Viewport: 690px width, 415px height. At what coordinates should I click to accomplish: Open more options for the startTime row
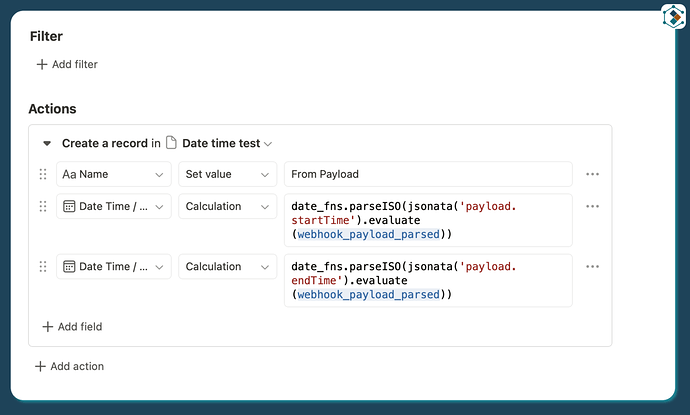click(x=592, y=206)
